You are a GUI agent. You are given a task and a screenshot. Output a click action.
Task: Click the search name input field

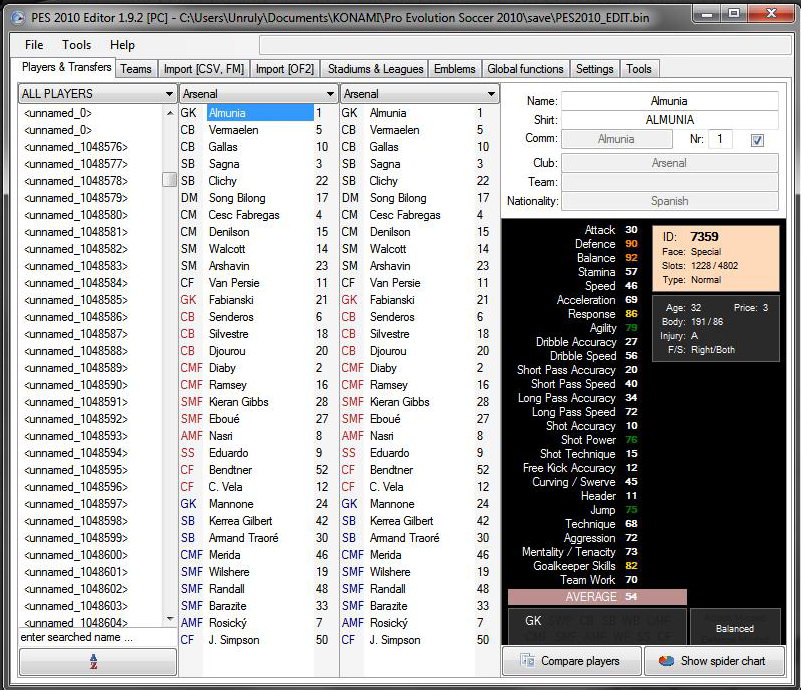[98, 637]
